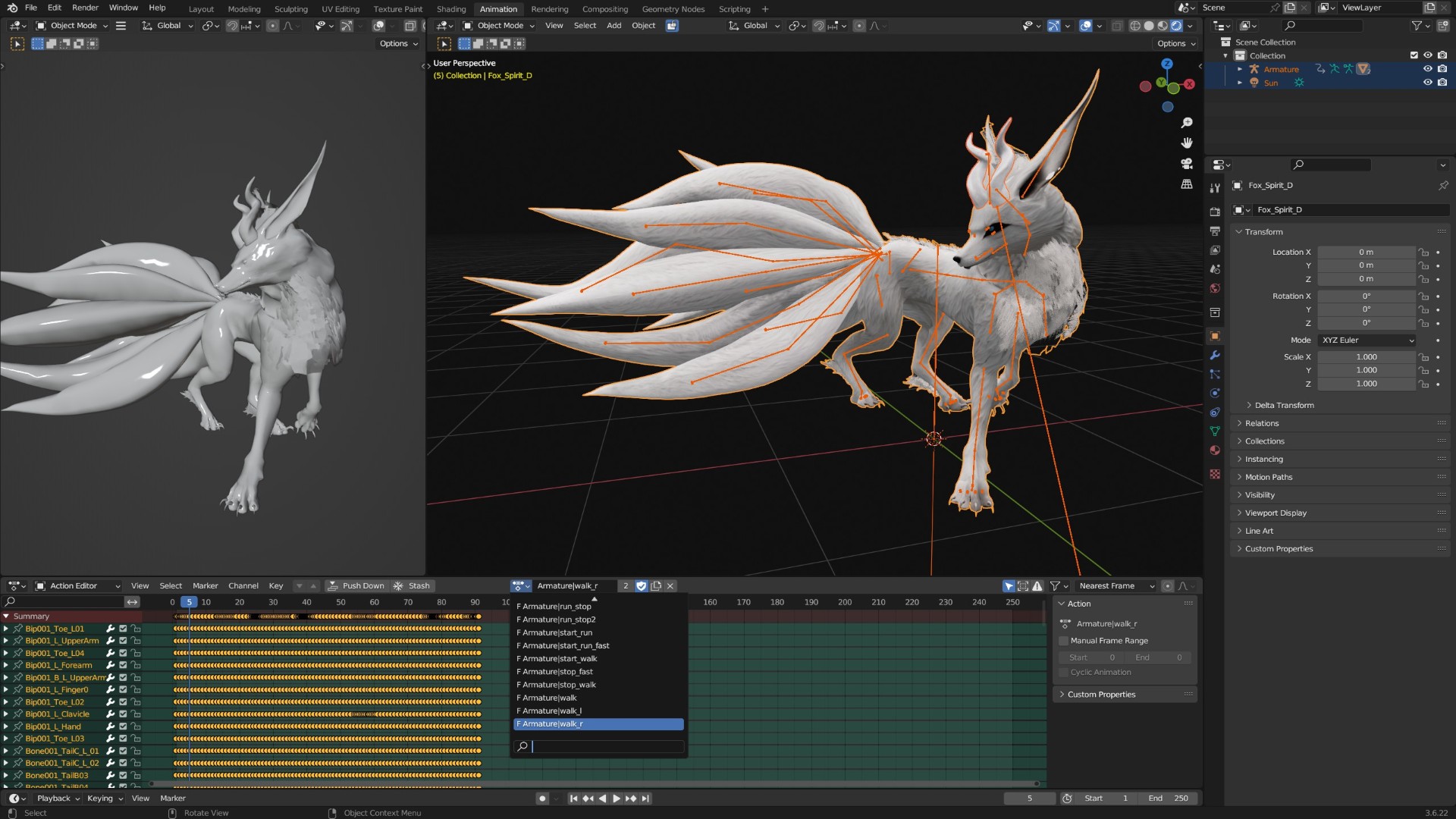Unlink the Armature|walk_r action
The height and width of the screenshot is (819, 1456).
tap(670, 586)
